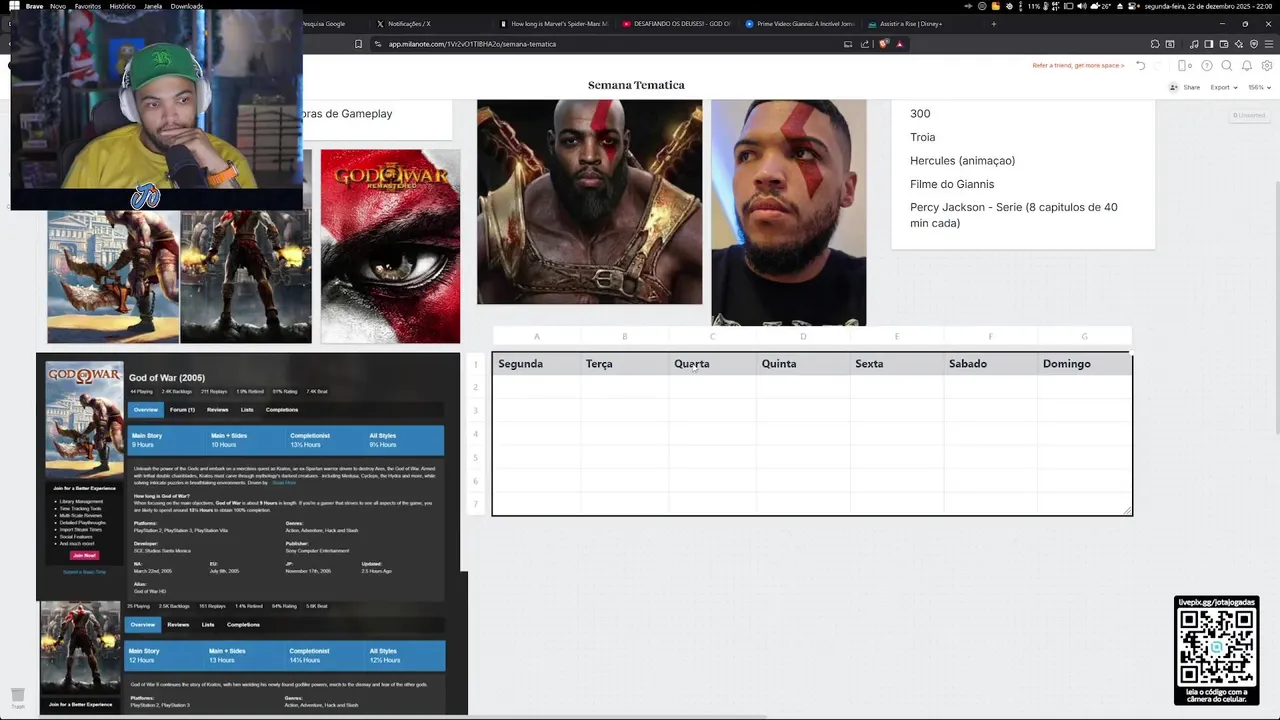
Task: Open the browser hamburger menu
Action: (1269, 44)
